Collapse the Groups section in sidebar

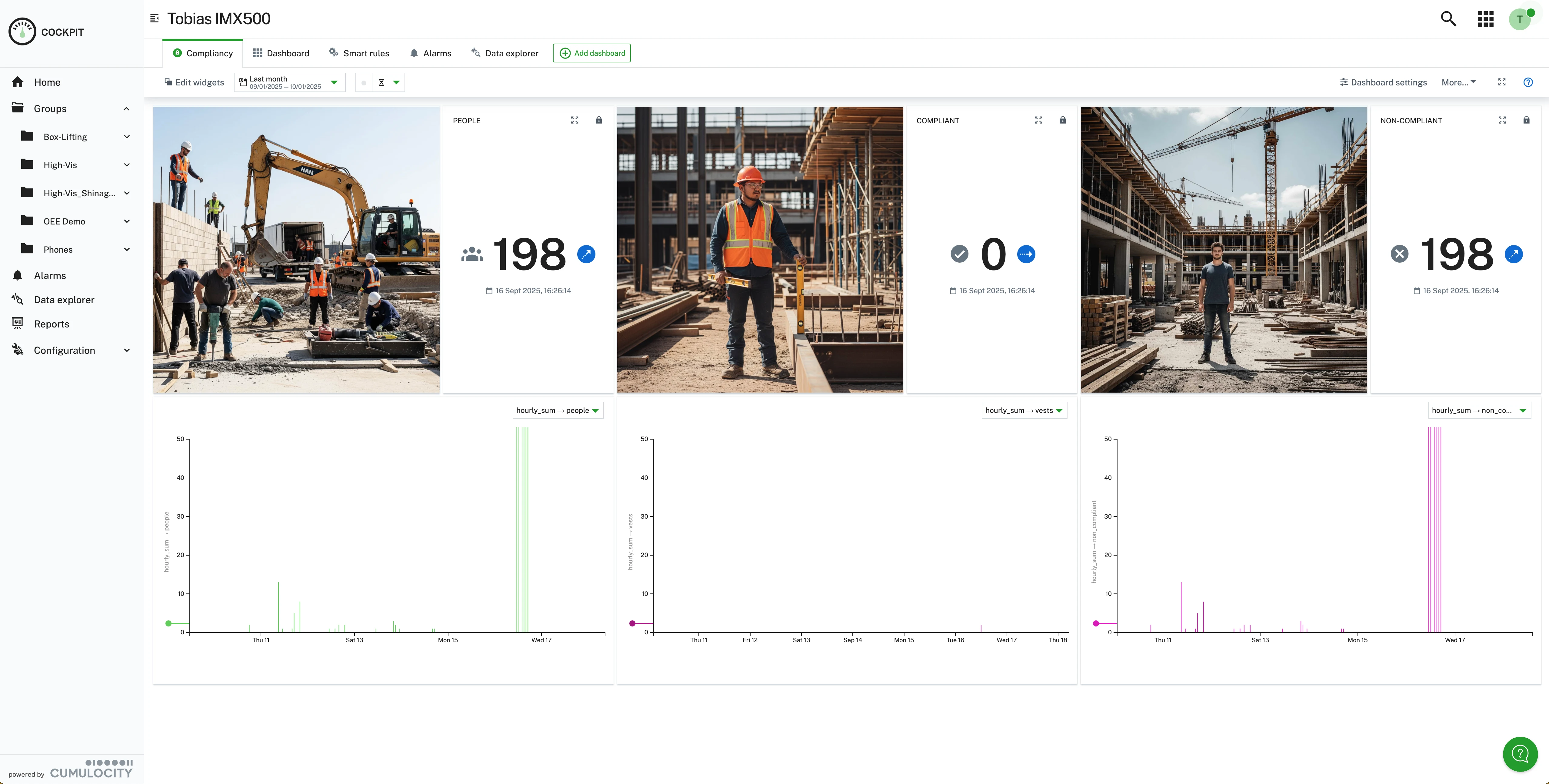click(126, 108)
